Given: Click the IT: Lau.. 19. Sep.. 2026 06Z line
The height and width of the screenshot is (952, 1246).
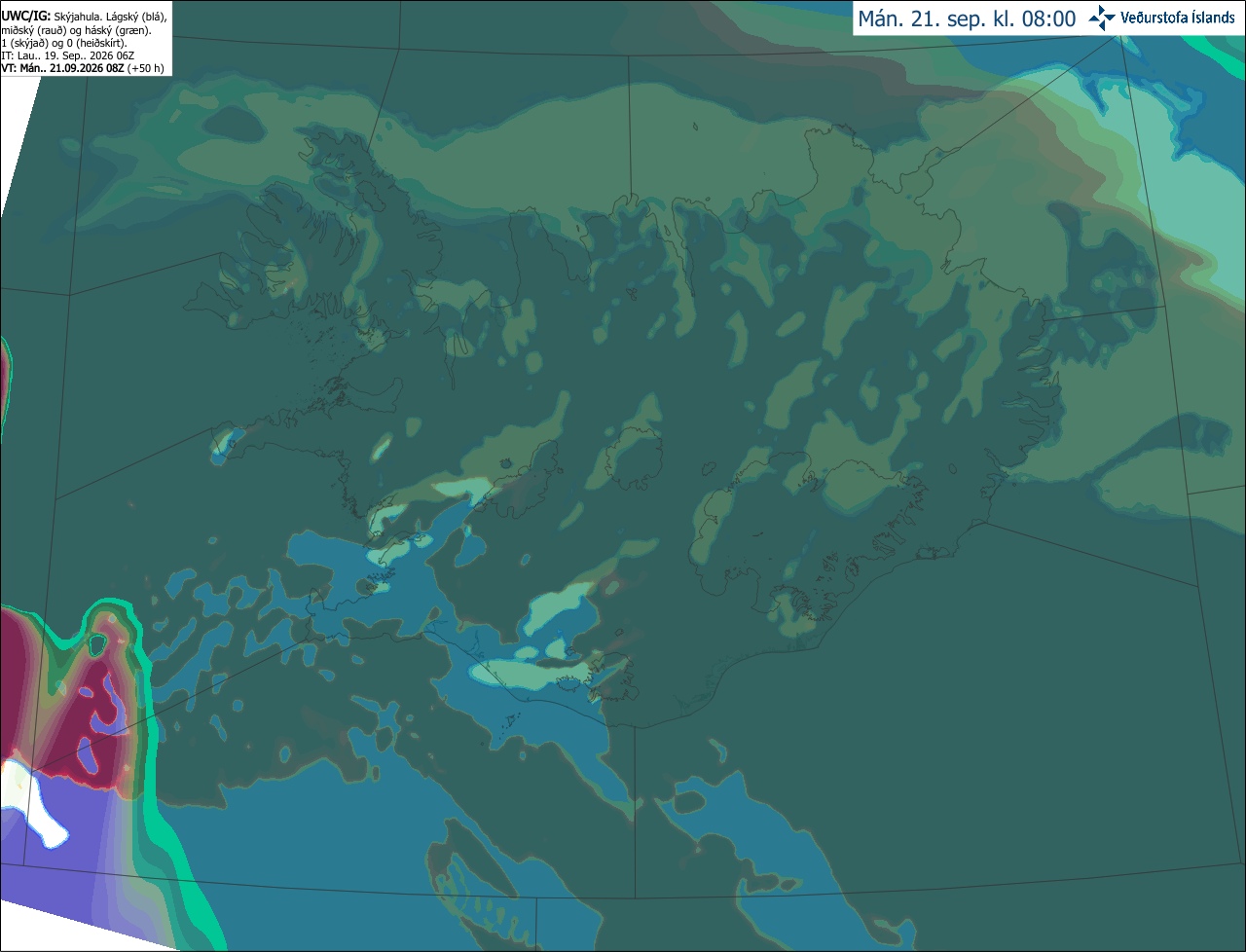Looking at the screenshot, I should coord(68,55).
